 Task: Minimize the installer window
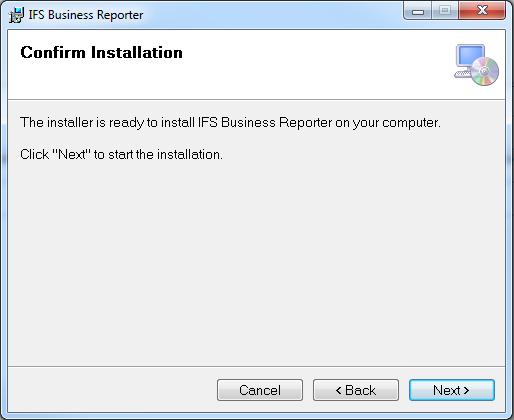click(418, 10)
